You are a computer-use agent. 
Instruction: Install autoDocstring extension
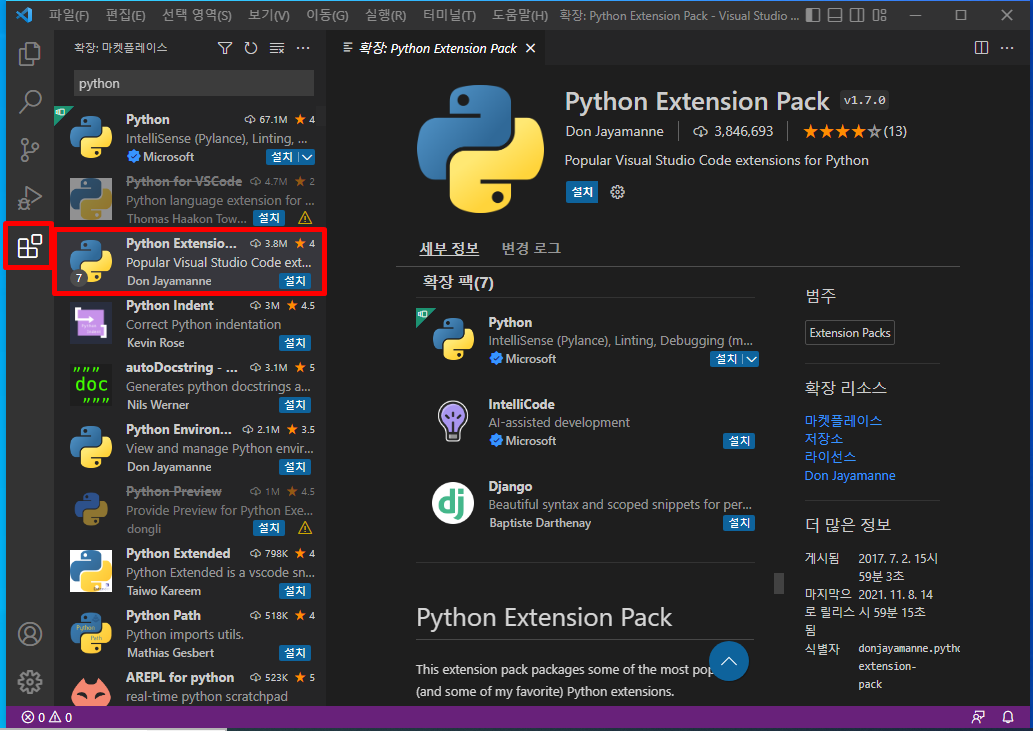pos(294,405)
